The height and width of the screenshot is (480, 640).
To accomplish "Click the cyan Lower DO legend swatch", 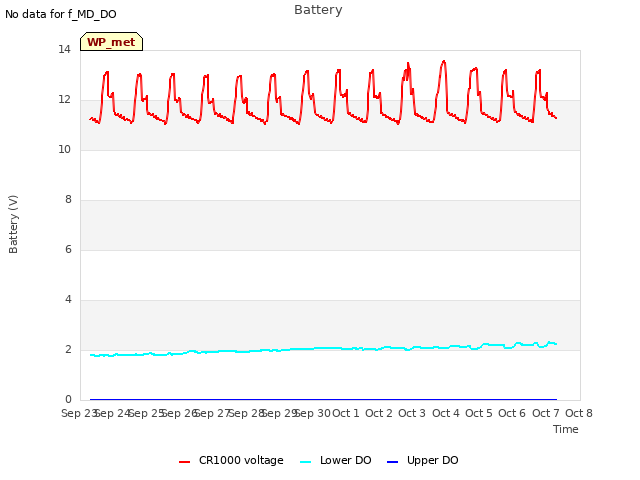I will [x=305, y=462].
